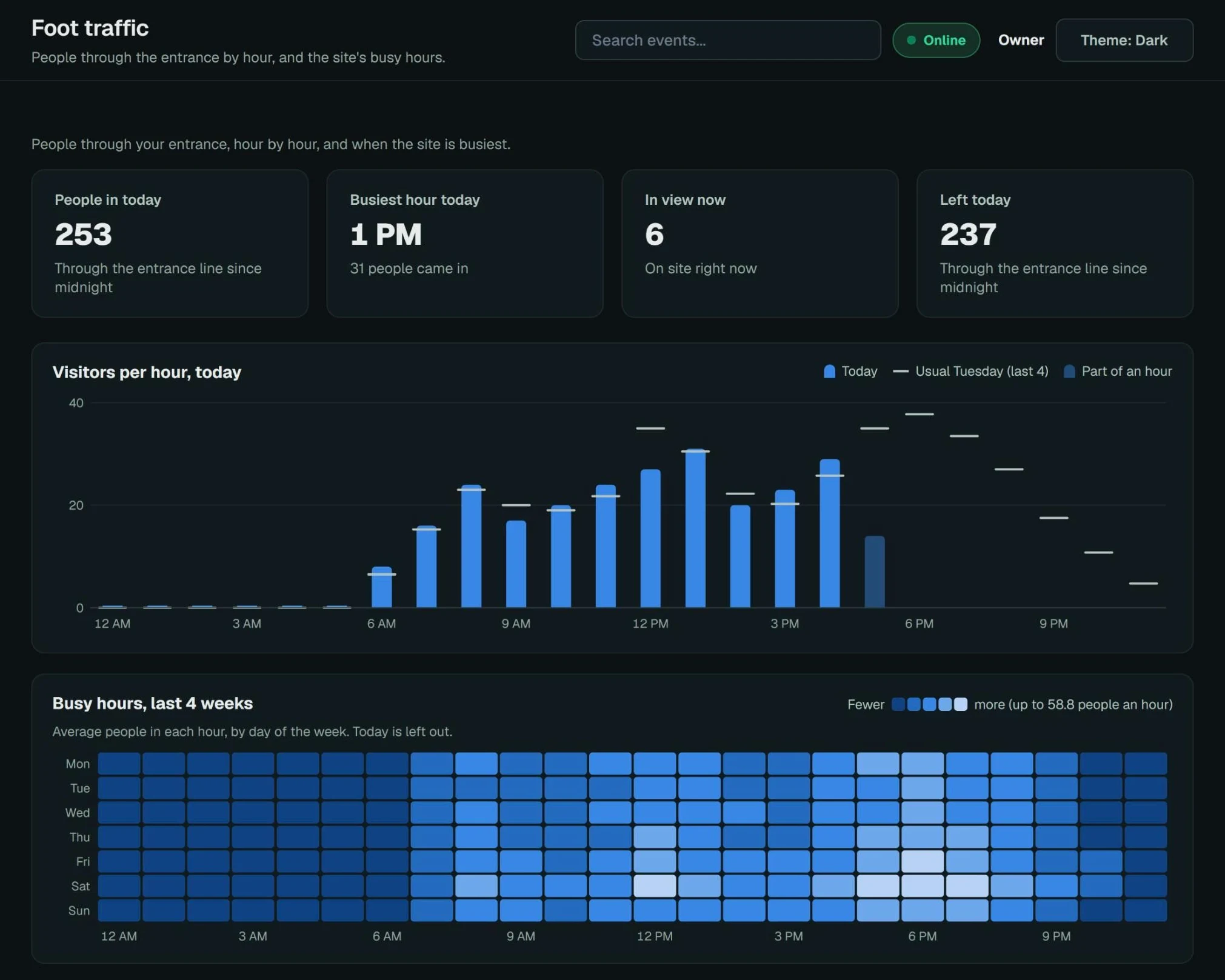The height and width of the screenshot is (980, 1225).
Task: Click the Usual Tuesday marker at 6 PM
Action: tap(919, 414)
